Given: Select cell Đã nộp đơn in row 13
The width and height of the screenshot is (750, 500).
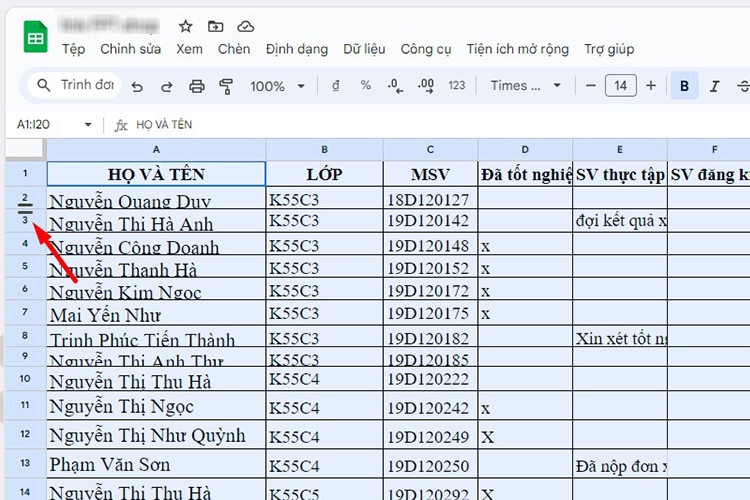Looking at the screenshot, I should click(619, 464).
